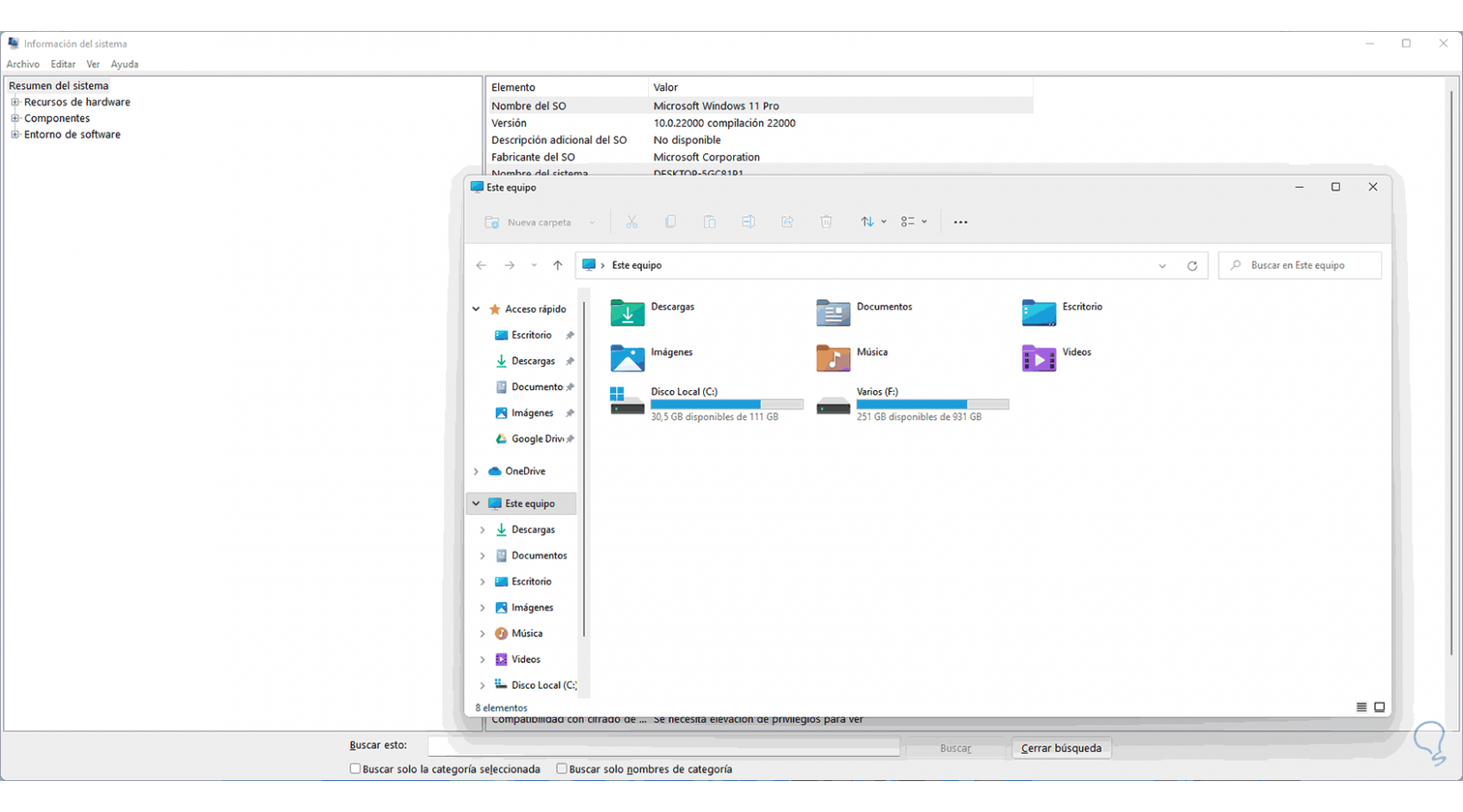Select pinned Descargas under Acceso rápido
Viewport: 1463px width, 812px height.
click(532, 361)
